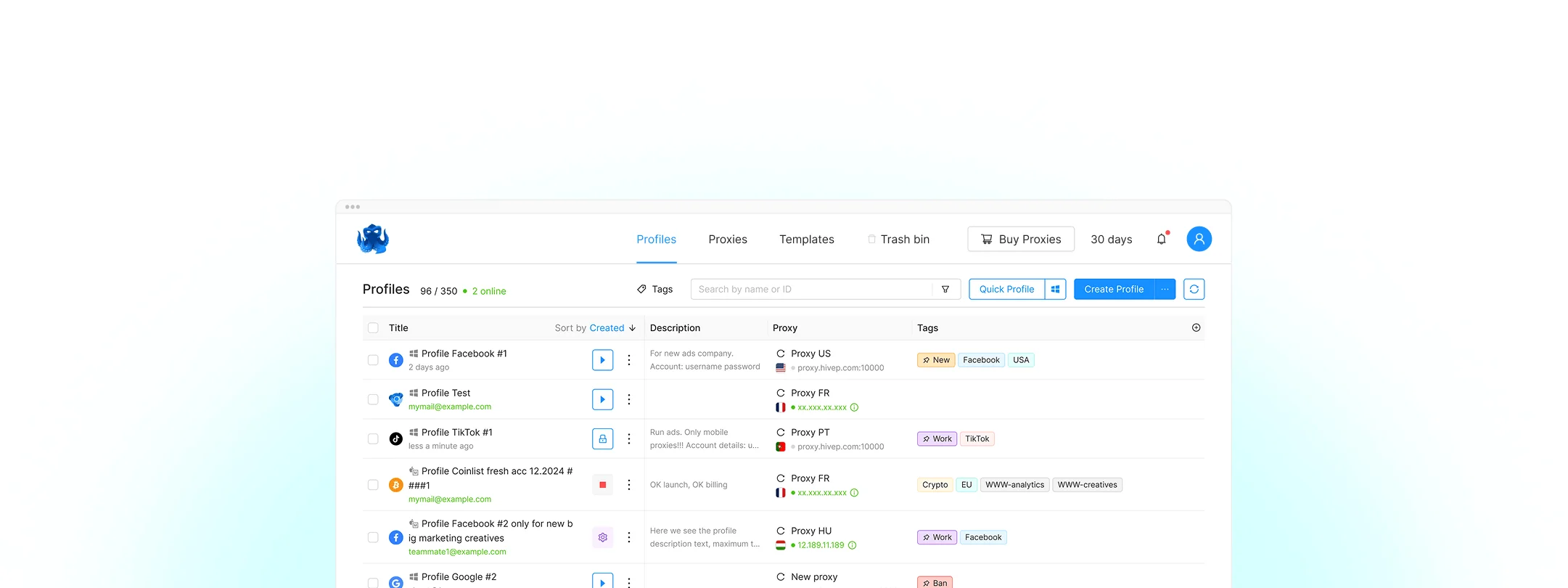The image size is (1568, 588).
Task: Click Bitcoin icon of Profile Coinlist
Action: [x=395, y=485]
